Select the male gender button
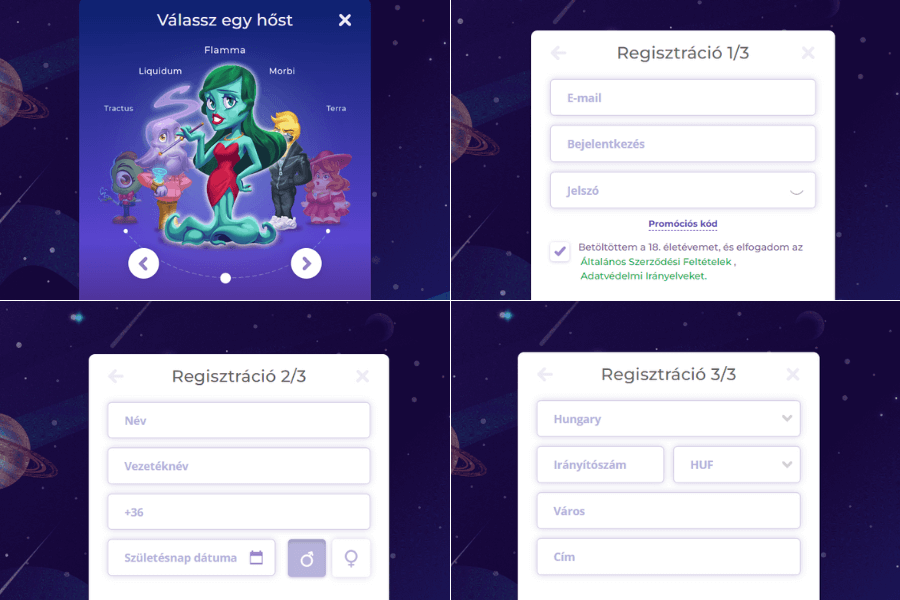The image size is (900, 600). coord(307,558)
